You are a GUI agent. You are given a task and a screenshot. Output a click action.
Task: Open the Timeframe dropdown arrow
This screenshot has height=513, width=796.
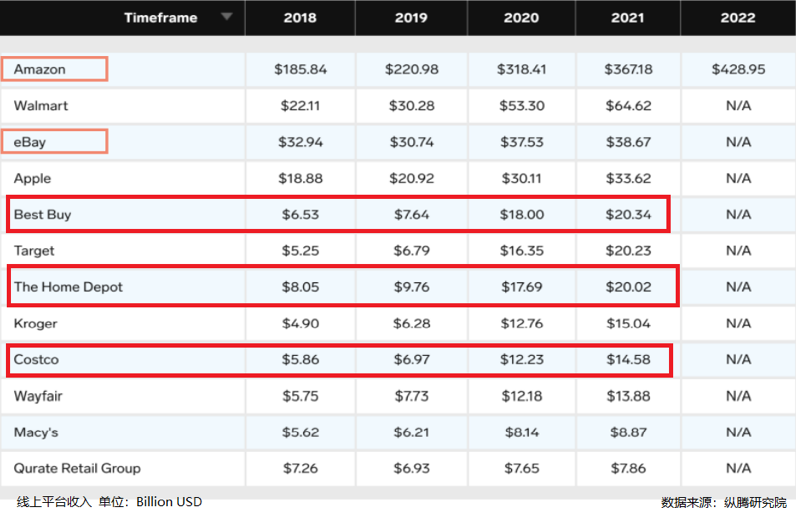[227, 17]
